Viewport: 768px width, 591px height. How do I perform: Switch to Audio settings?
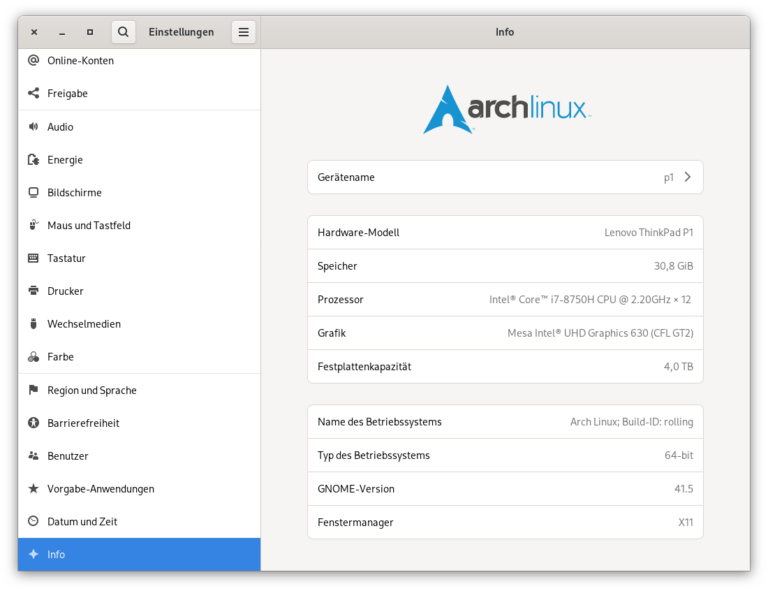click(x=139, y=127)
